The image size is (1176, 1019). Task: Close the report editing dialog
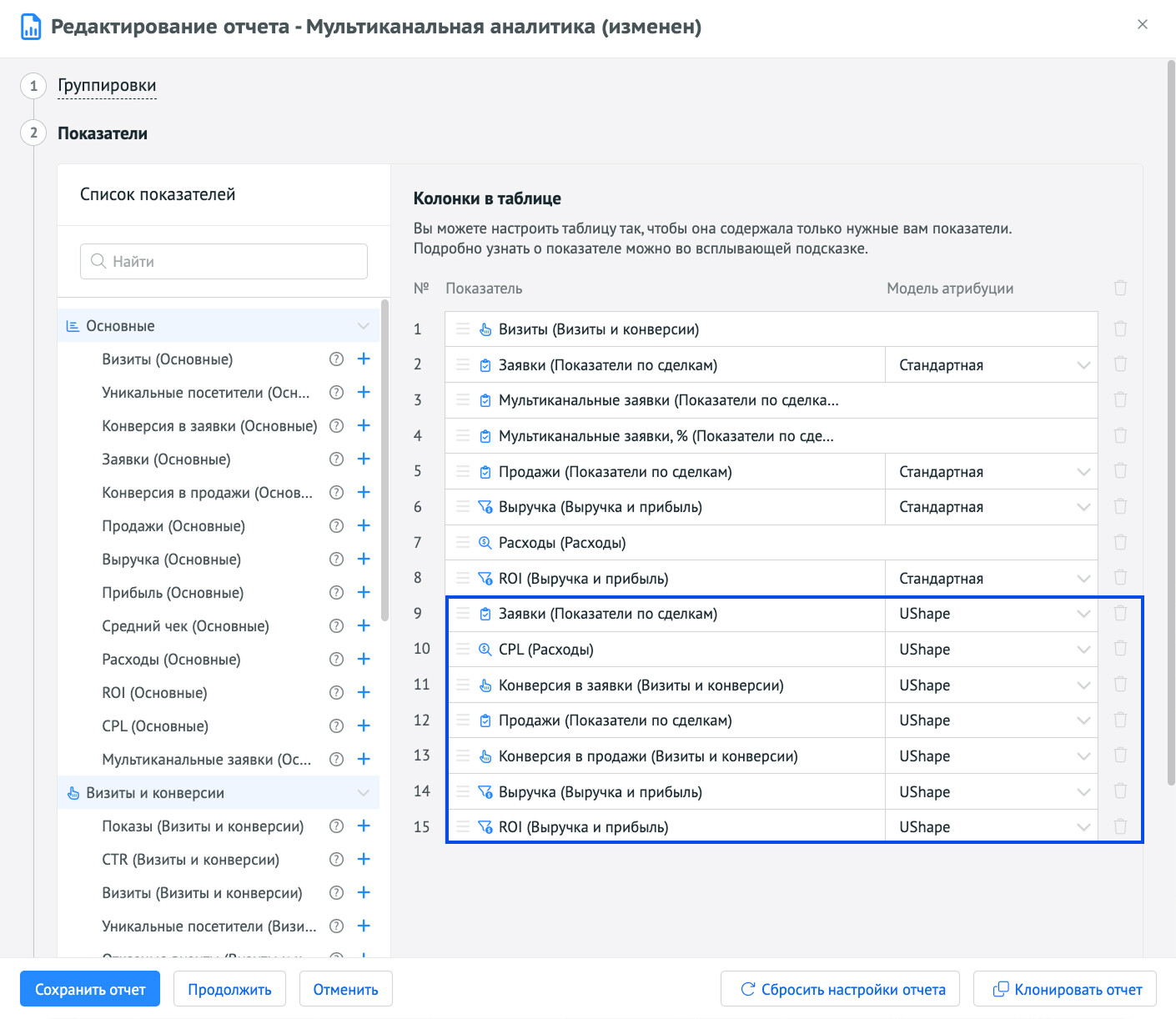[x=1143, y=24]
